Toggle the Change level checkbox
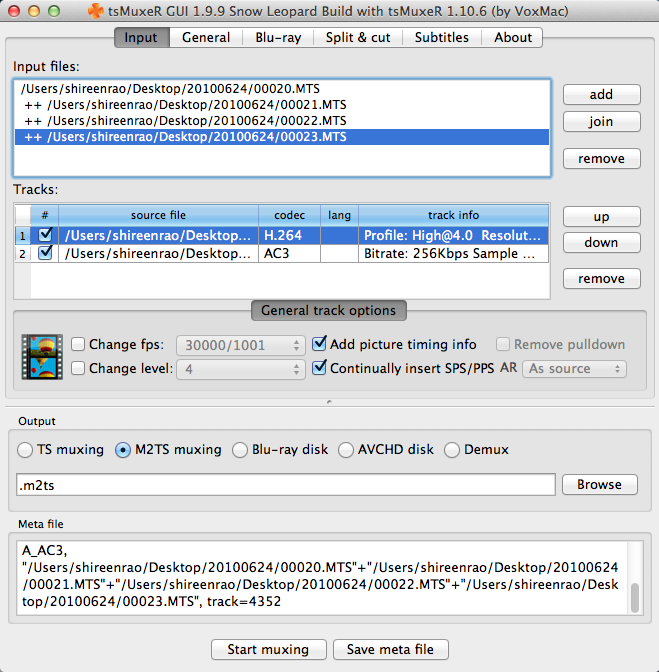 (x=78, y=368)
